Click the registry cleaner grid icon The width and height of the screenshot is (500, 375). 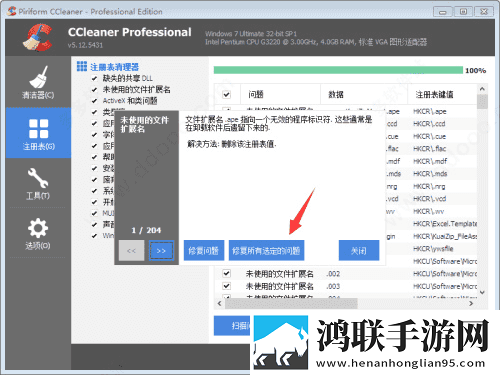(82, 66)
